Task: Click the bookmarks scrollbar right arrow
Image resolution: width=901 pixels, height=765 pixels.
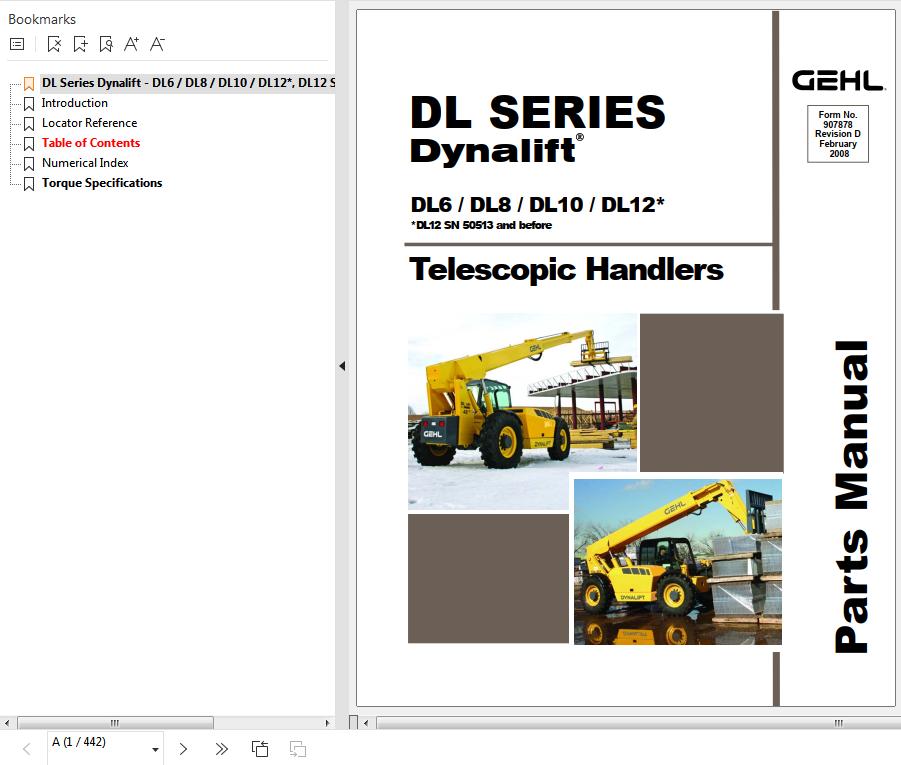Action: [x=328, y=723]
